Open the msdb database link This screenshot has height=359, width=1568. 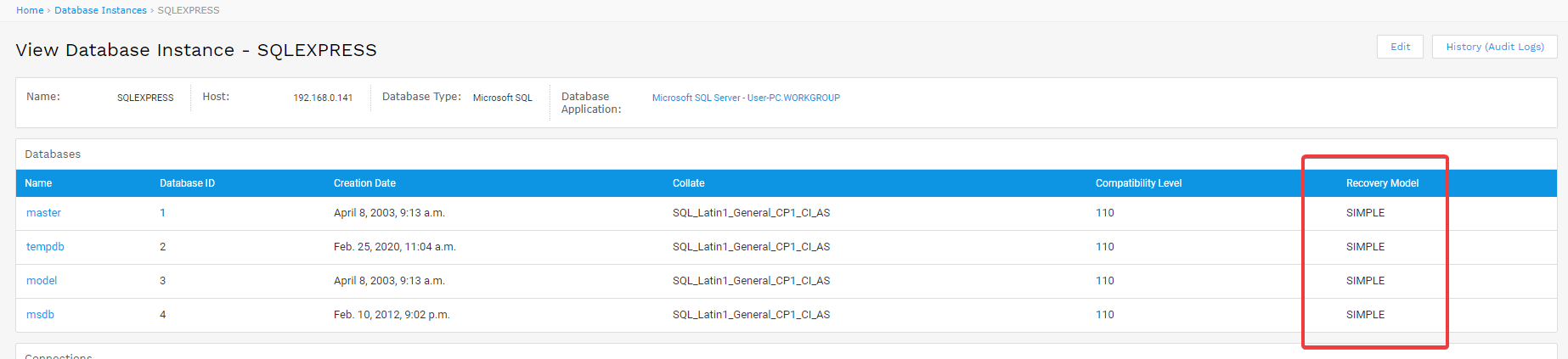click(x=40, y=315)
